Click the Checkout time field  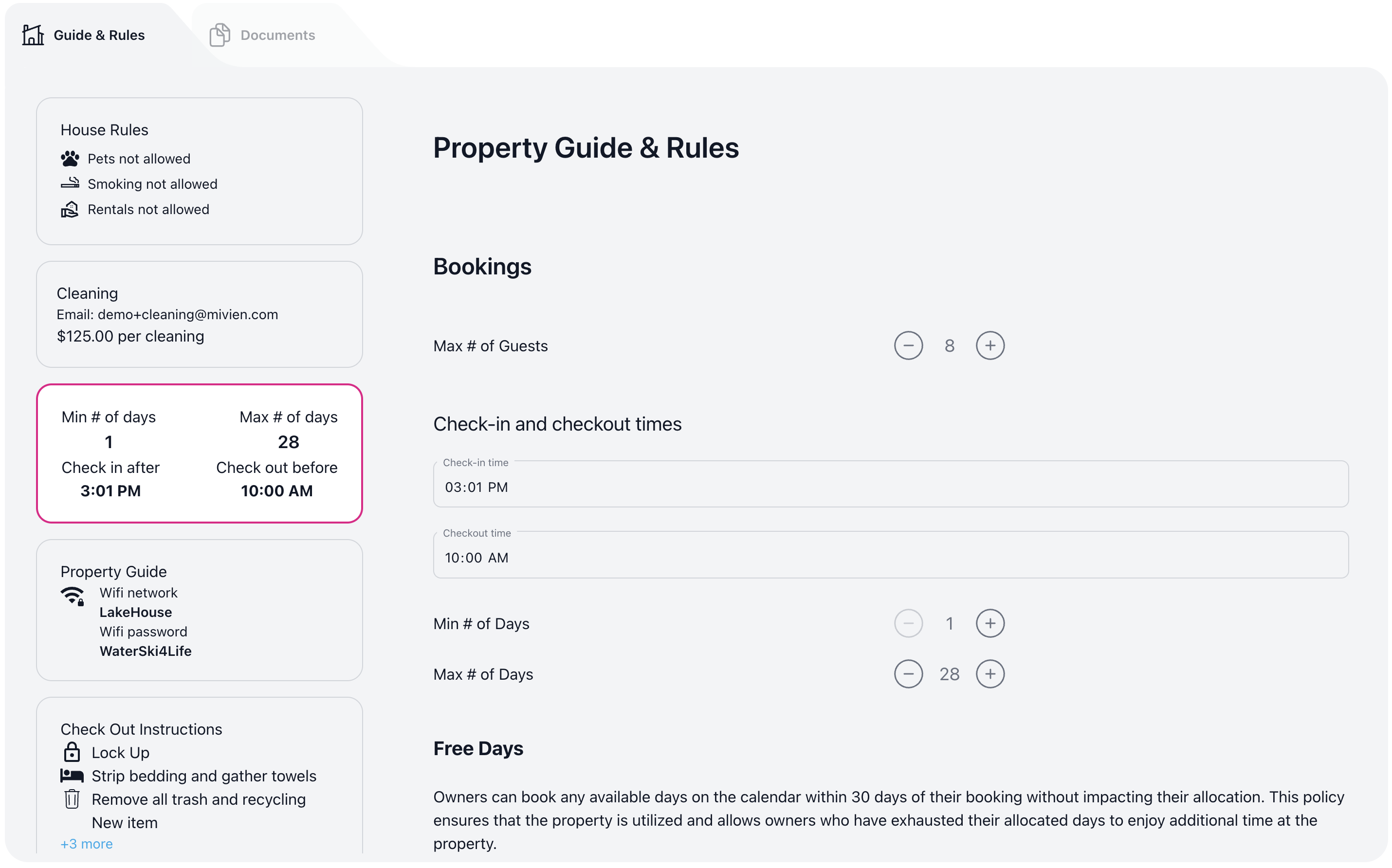coord(890,558)
